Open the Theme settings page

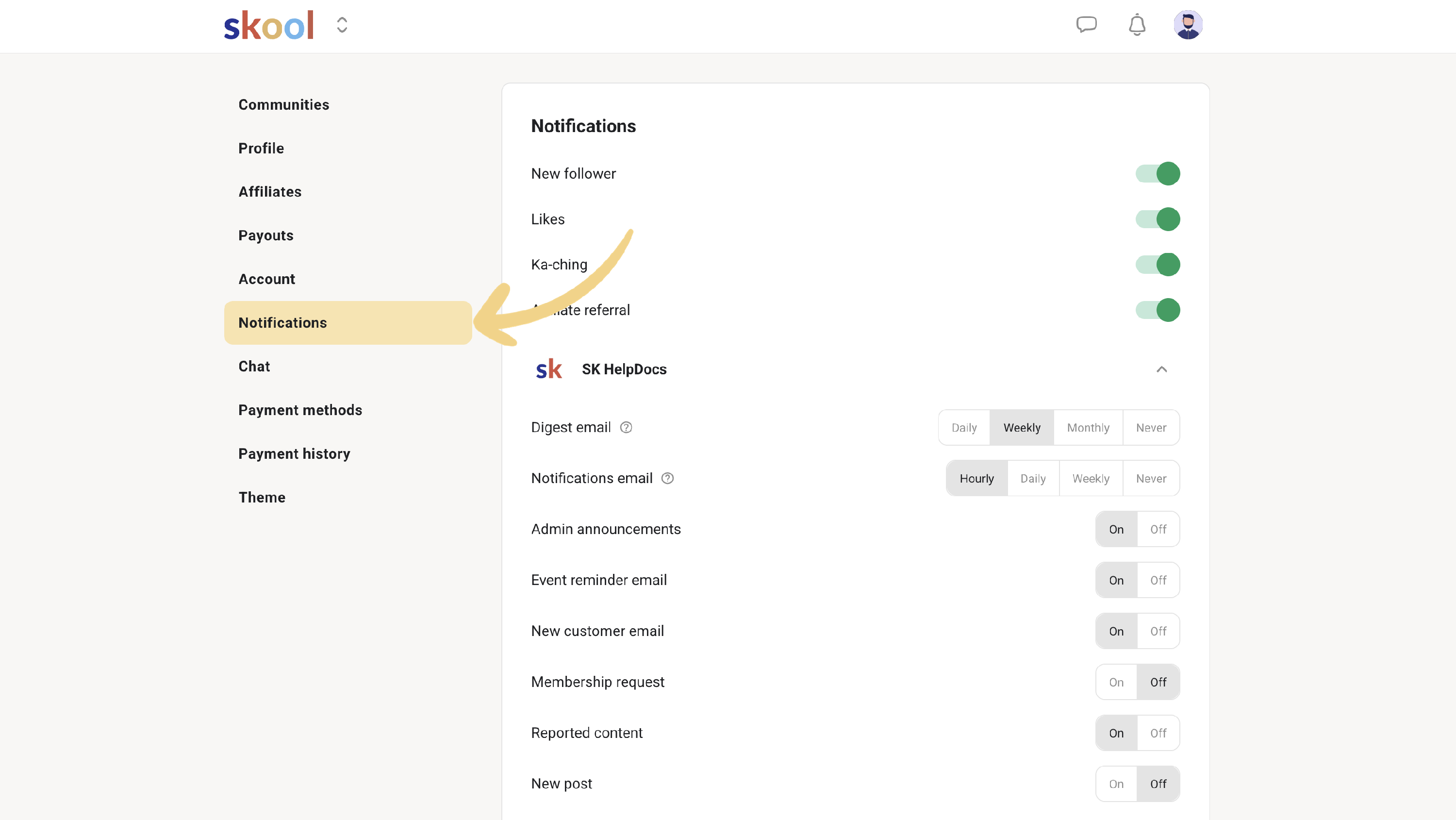(x=262, y=497)
